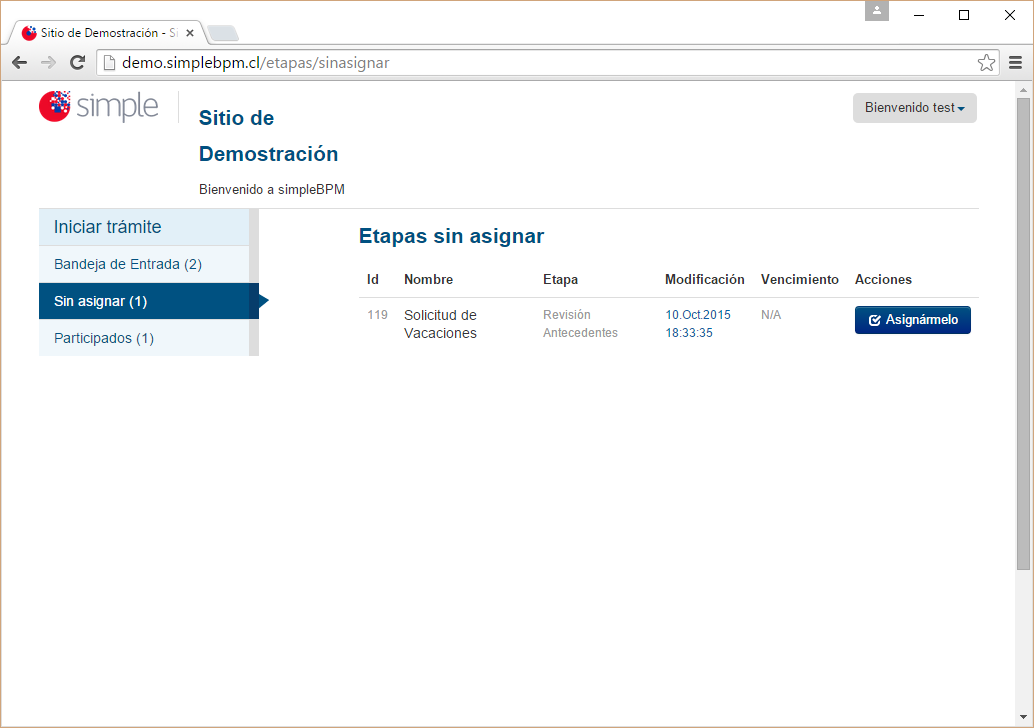Click the Nombre column header
Image resolution: width=1034 pixels, height=728 pixels.
pos(429,280)
